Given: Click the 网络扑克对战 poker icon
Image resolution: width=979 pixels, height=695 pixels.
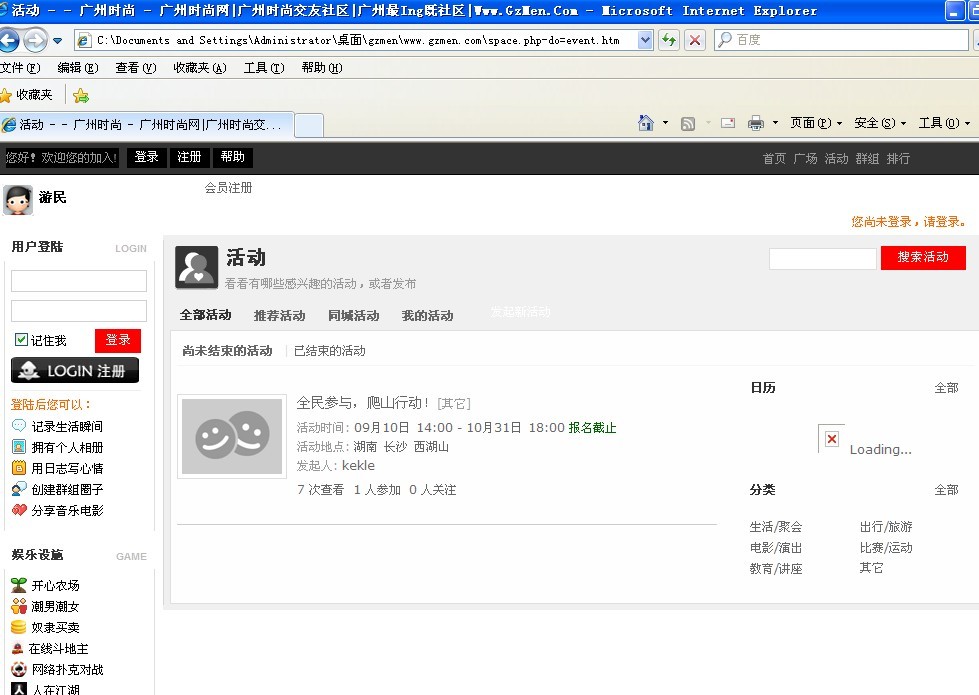Looking at the screenshot, I should coord(19,669).
